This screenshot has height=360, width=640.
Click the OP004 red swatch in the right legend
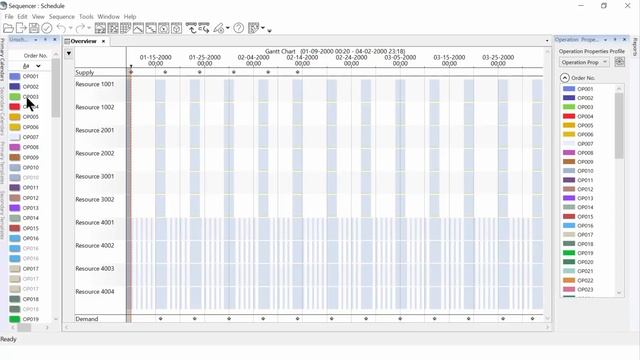coord(569,116)
